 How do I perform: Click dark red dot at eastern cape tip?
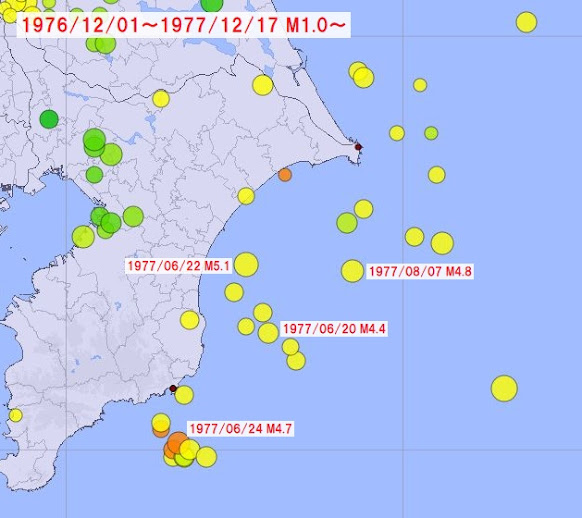tap(358, 147)
